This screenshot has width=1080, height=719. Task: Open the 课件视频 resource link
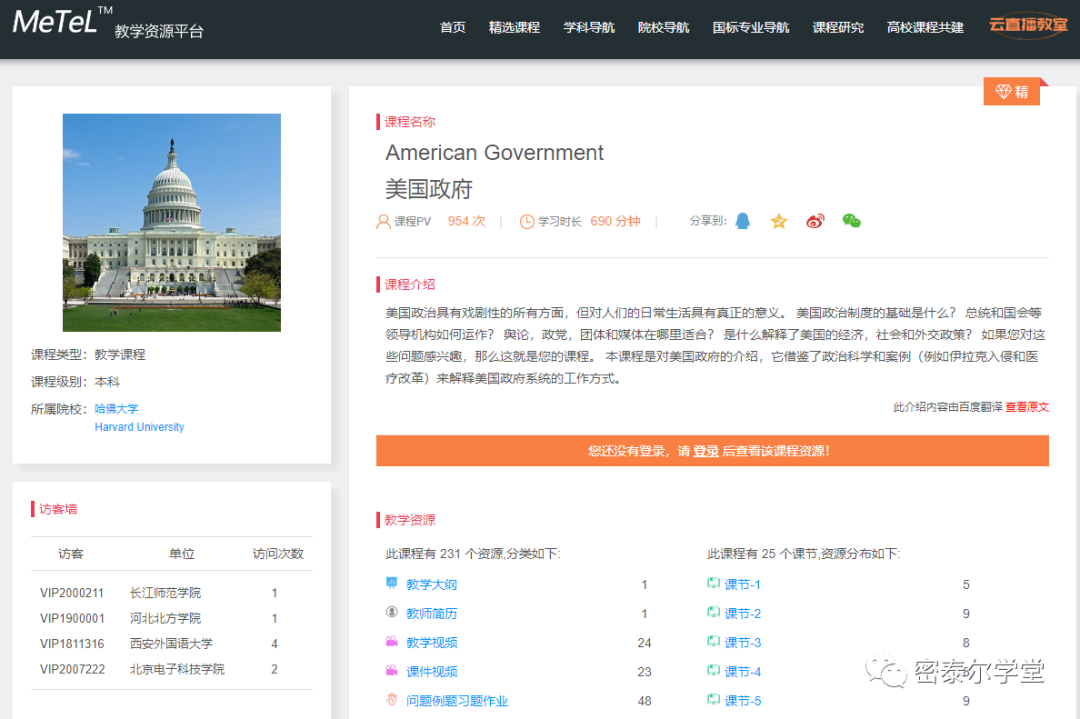tap(431, 671)
